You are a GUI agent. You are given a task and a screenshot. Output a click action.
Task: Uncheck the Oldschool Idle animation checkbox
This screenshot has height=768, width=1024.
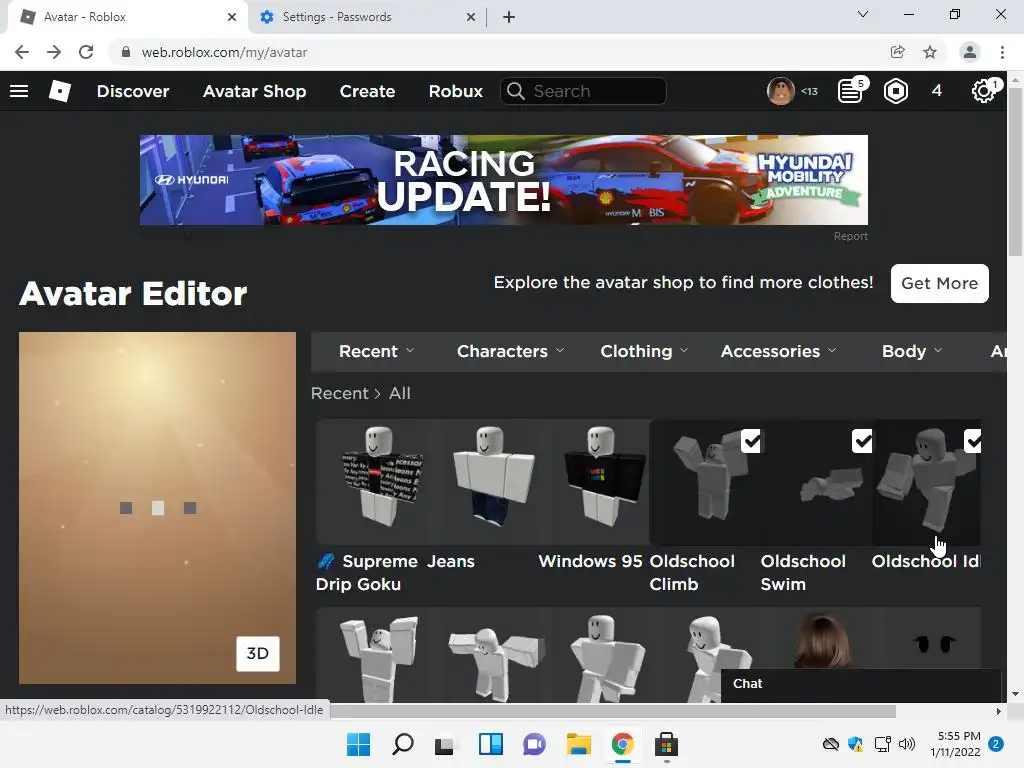point(972,441)
